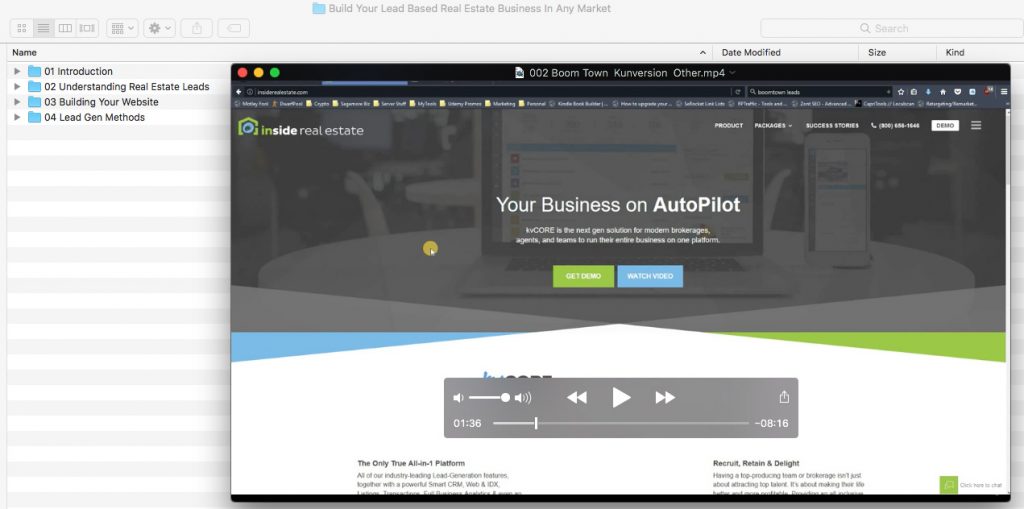Screen dimensions: 1024x509
Task: Click the browser home icon
Action: (x=943, y=92)
